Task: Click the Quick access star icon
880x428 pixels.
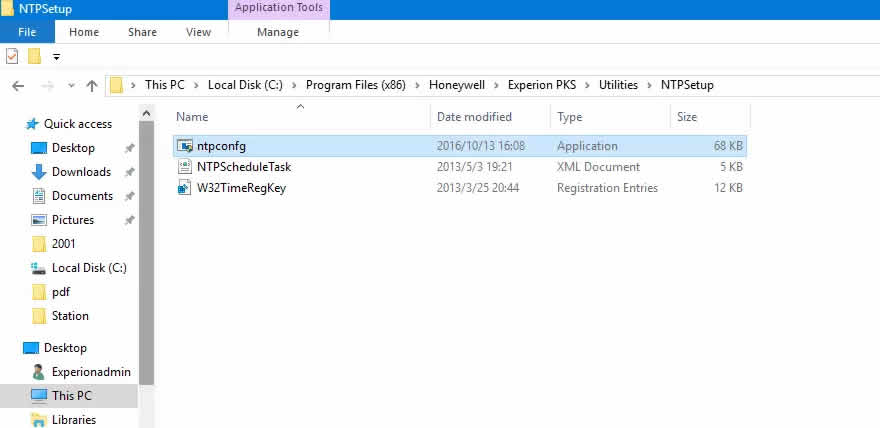Action: click(x=32, y=124)
